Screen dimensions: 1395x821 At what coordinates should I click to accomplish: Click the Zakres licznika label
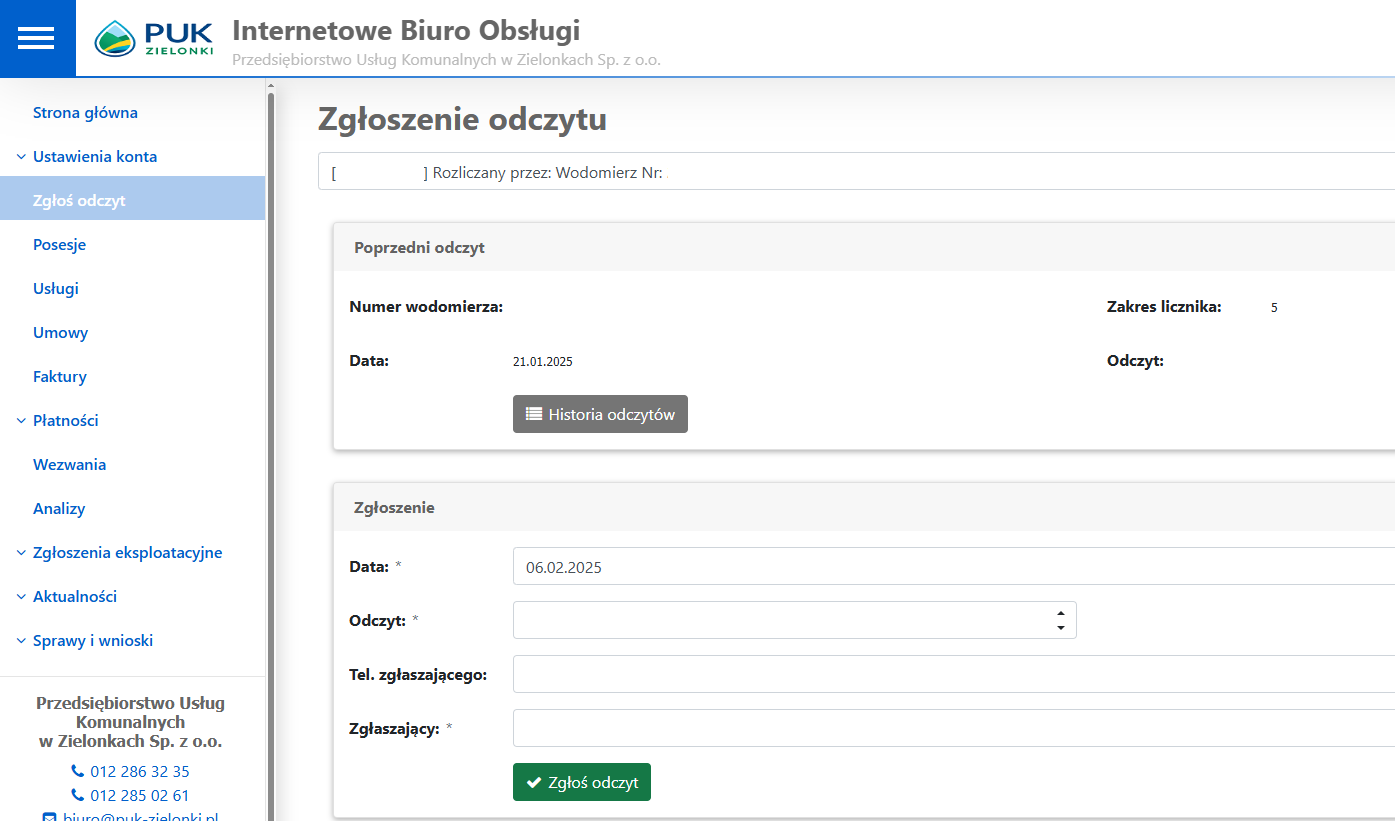click(x=1164, y=306)
